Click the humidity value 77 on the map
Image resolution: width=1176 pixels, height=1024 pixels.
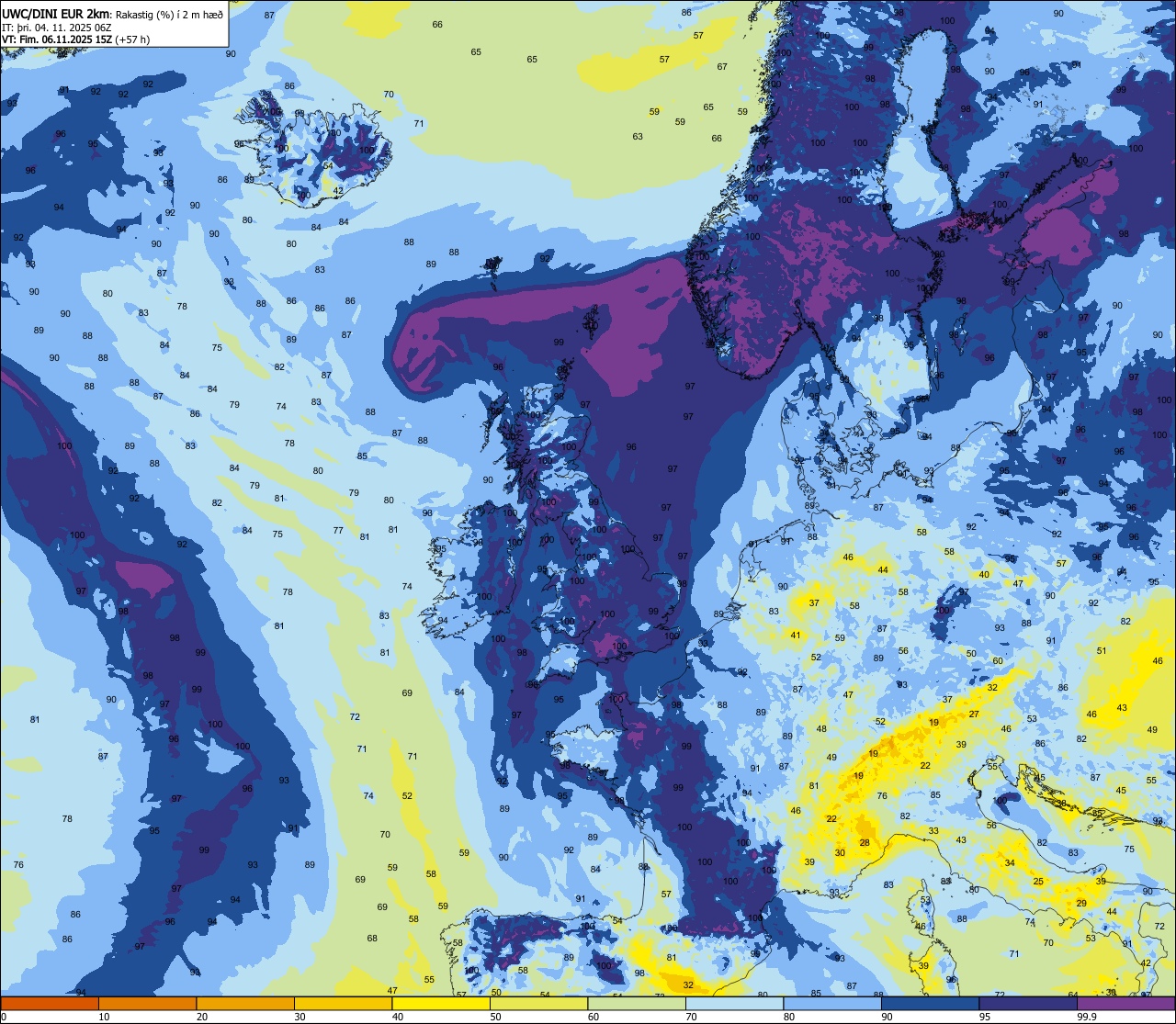[338, 530]
